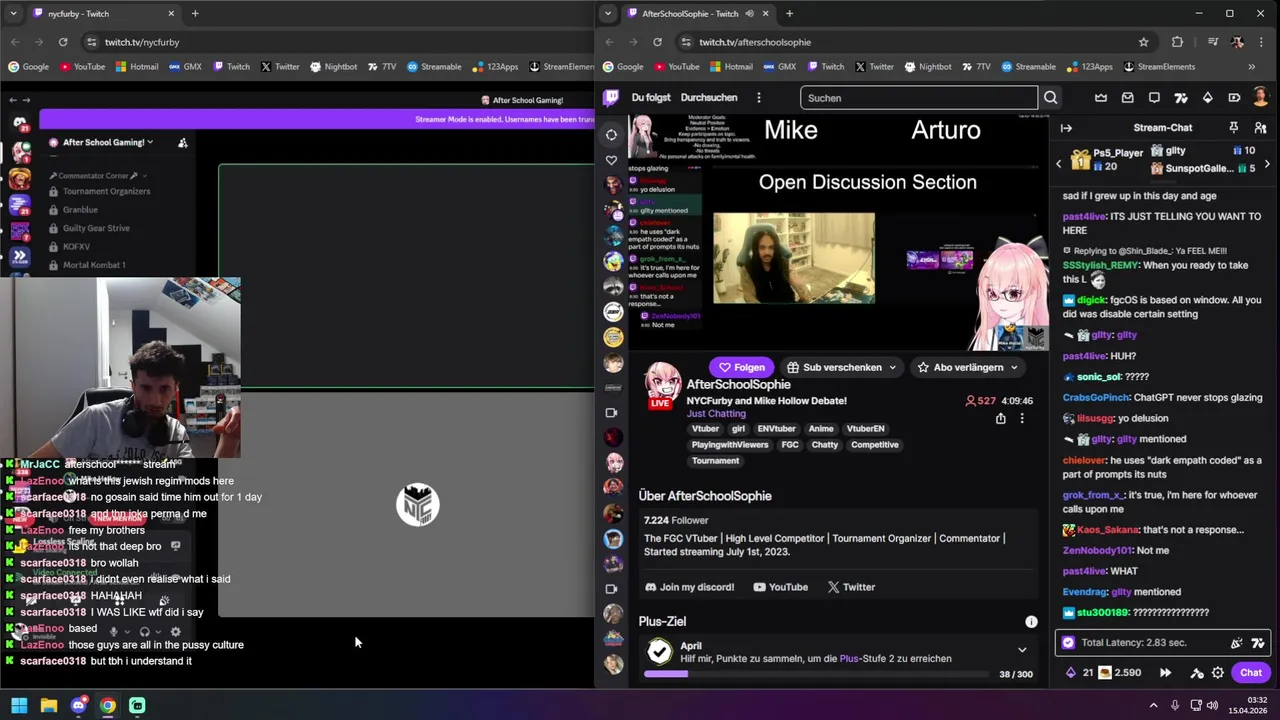Image resolution: width=1280 pixels, height=720 pixels.
Task: Open Plus-Ziel info icon
Action: point(1031,621)
